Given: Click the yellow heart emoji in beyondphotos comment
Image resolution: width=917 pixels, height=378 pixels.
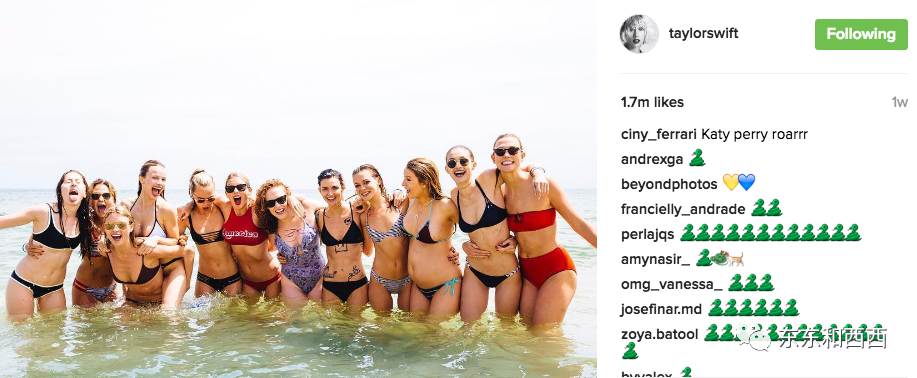Looking at the screenshot, I should (730, 183).
